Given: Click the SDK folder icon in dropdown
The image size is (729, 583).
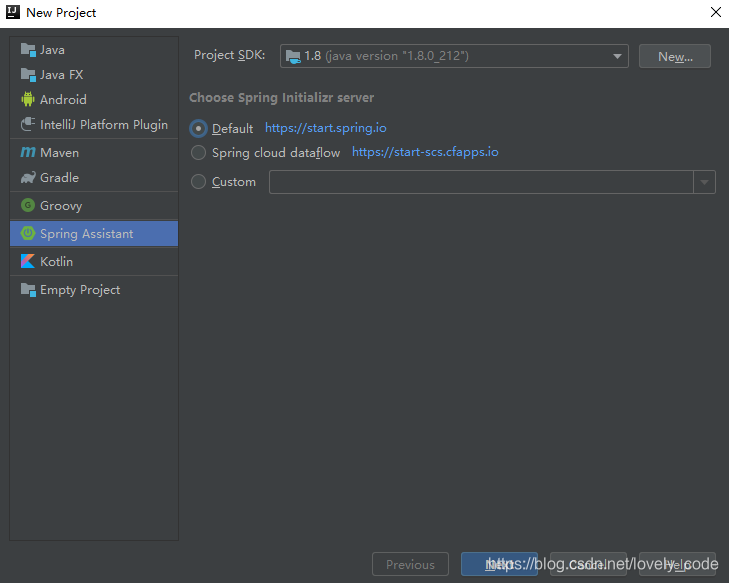Looking at the screenshot, I should [293, 56].
